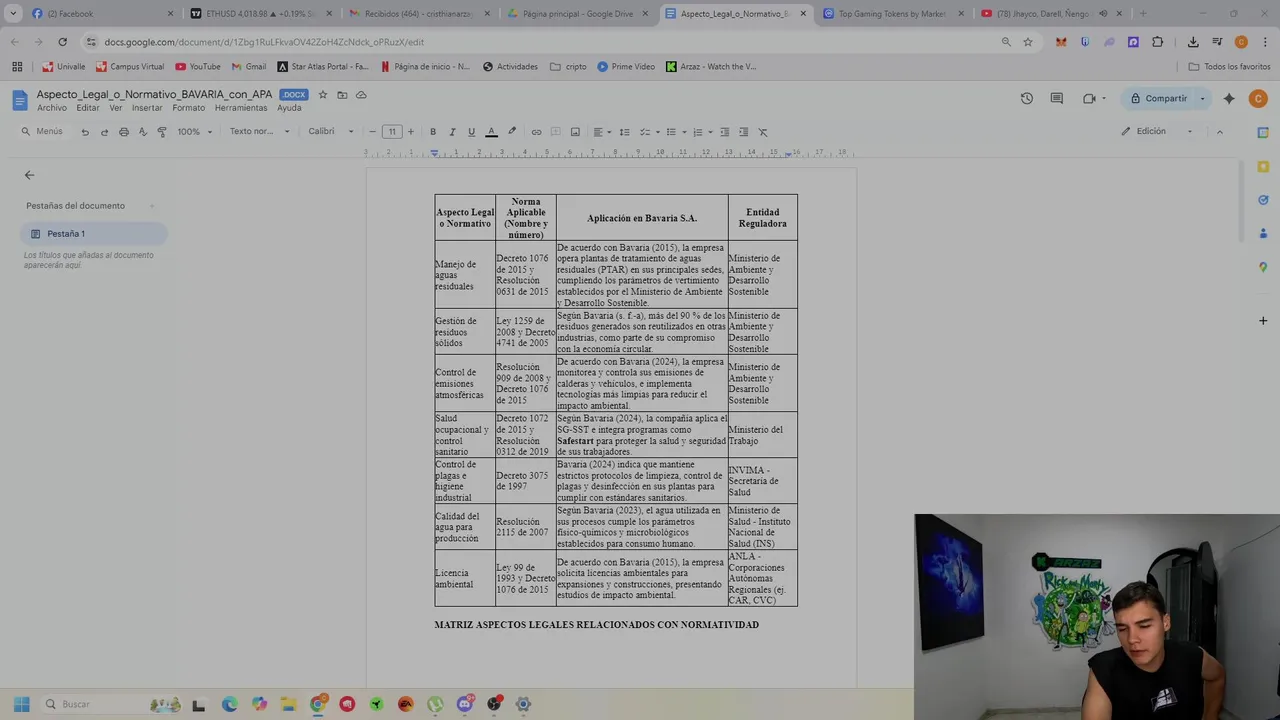
Task: Open Discord from the taskbar
Action: coord(464,704)
